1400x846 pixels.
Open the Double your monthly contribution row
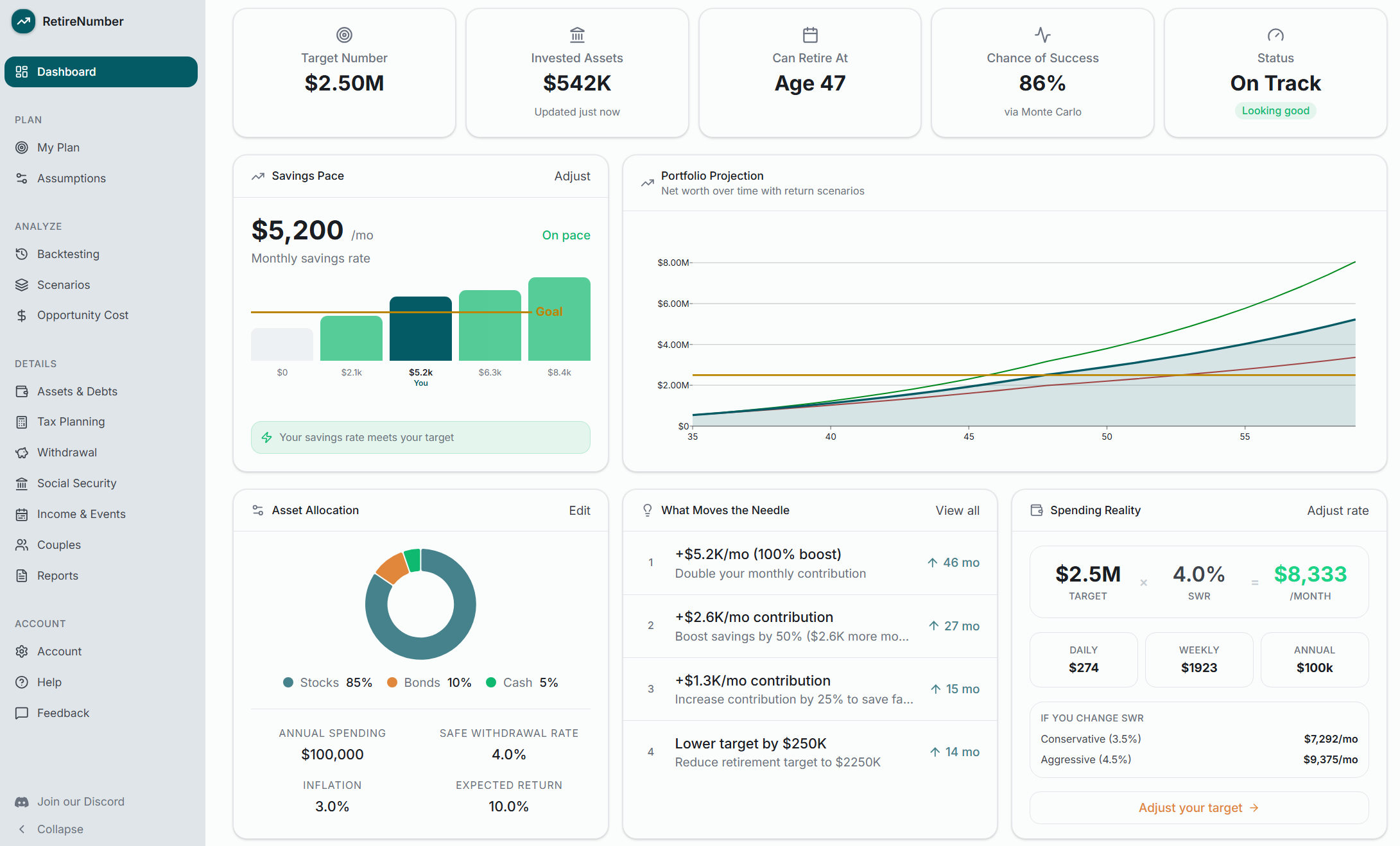pyautogui.click(x=810, y=563)
